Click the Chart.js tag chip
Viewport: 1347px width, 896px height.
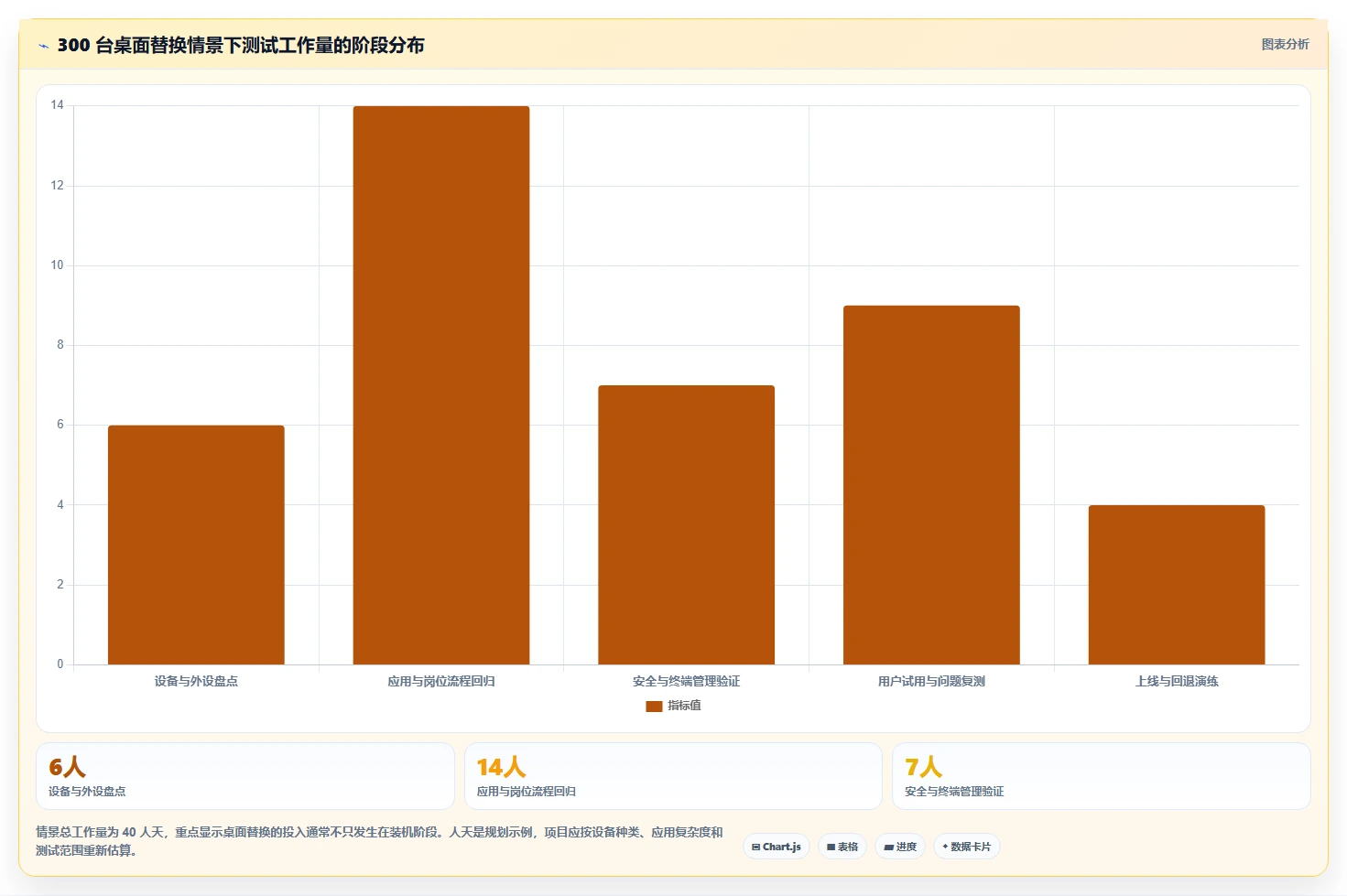[777, 847]
